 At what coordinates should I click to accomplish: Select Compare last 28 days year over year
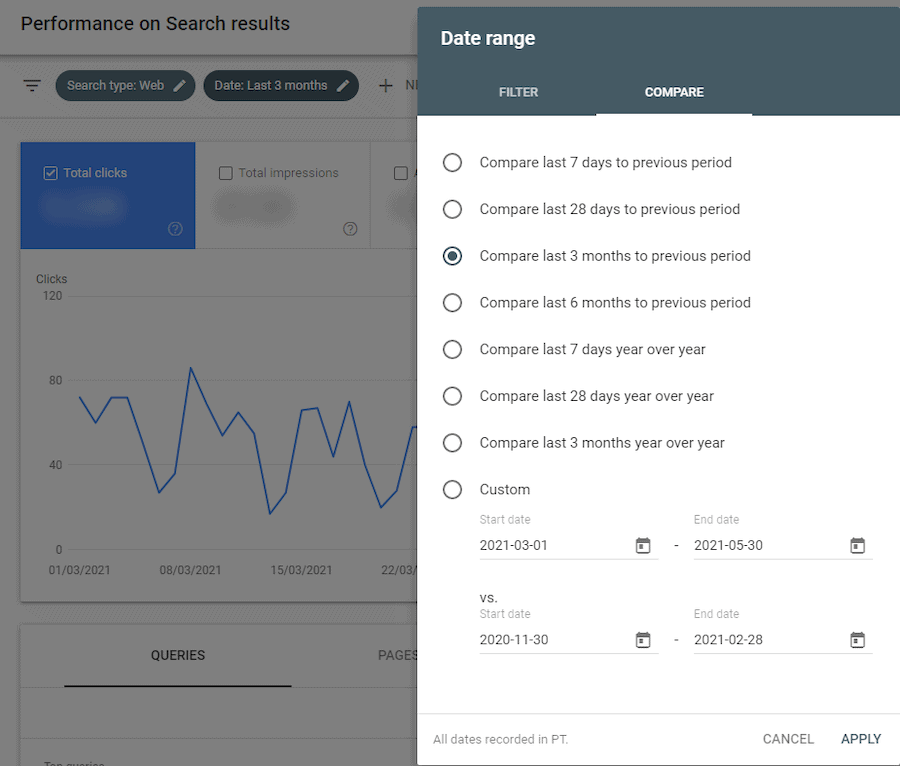tap(452, 396)
